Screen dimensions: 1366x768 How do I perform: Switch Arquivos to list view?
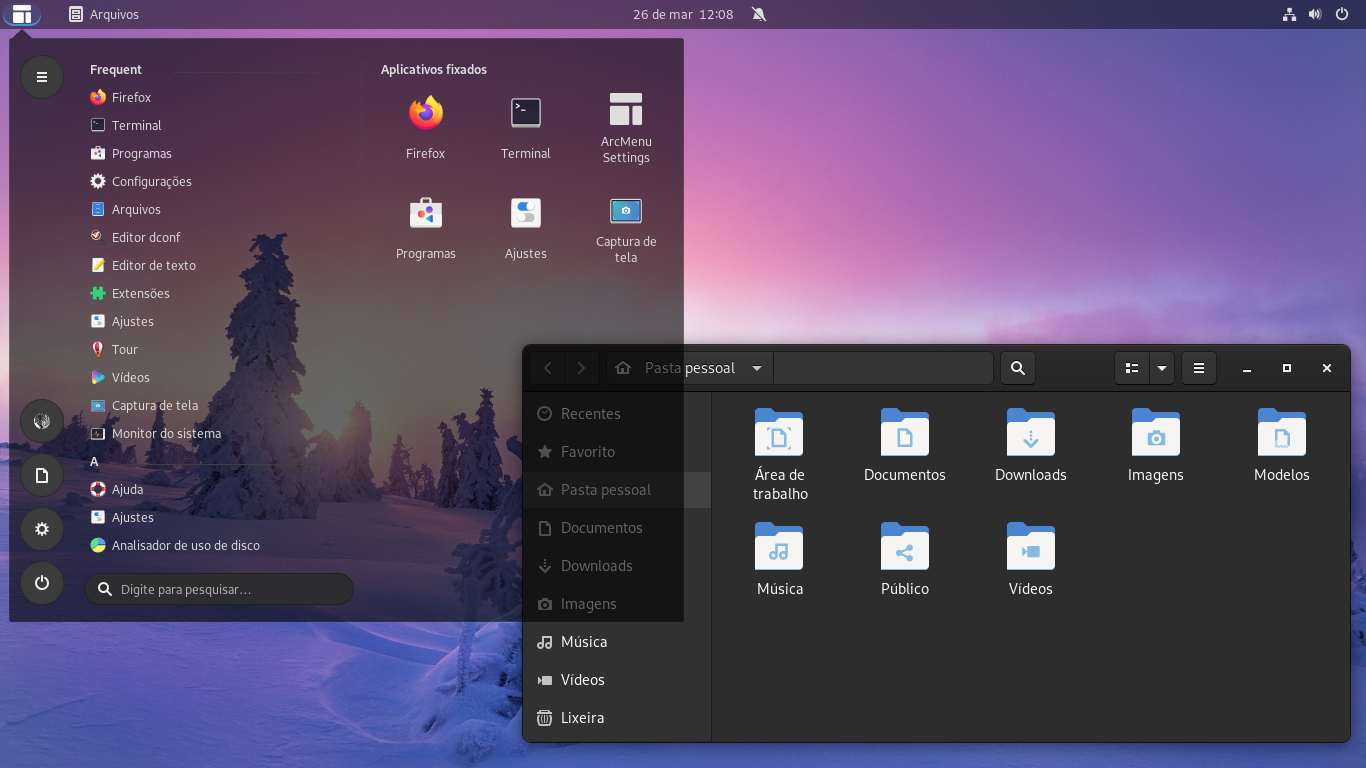(1131, 368)
